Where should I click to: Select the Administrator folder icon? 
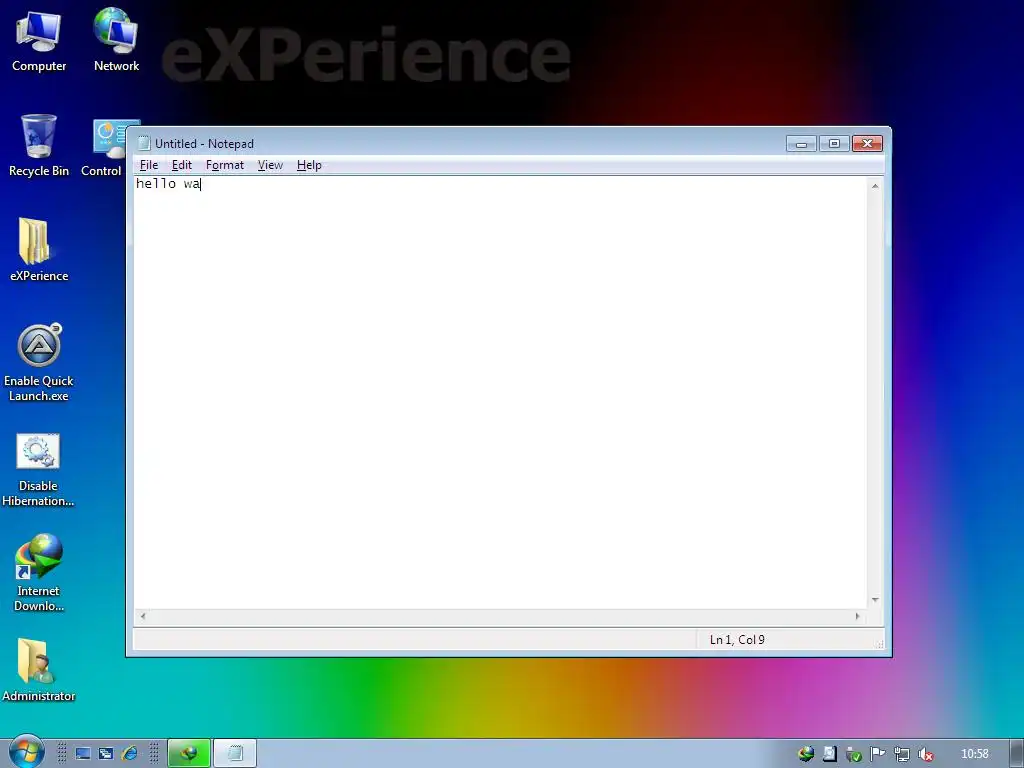coord(39,670)
